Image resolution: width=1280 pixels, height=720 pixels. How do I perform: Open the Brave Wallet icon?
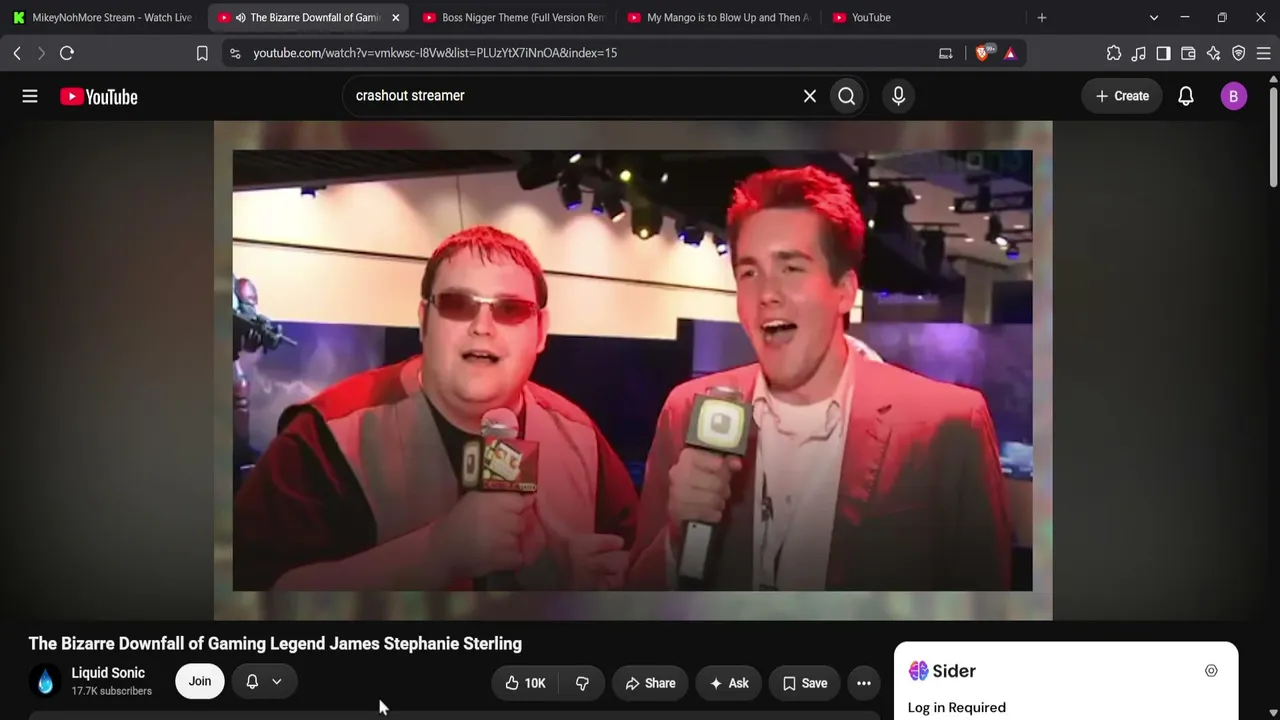pos(1189,53)
